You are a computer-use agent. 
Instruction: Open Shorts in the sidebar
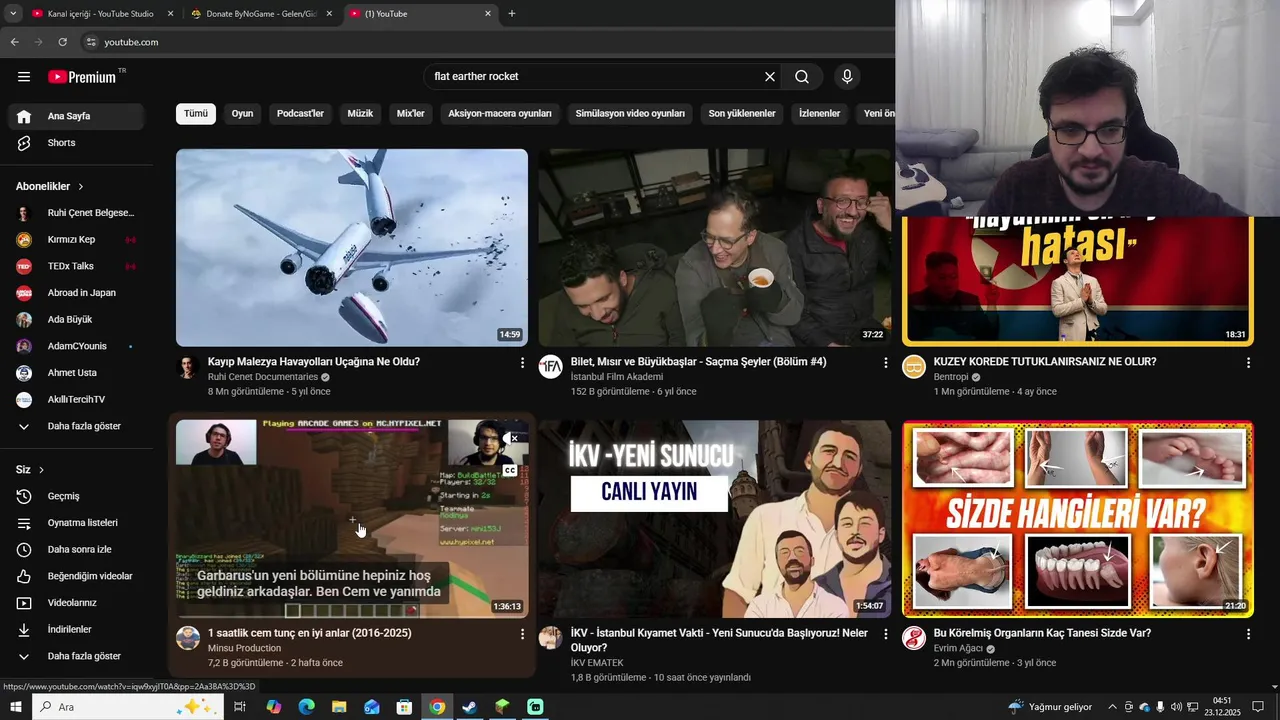pyautogui.click(x=76, y=143)
